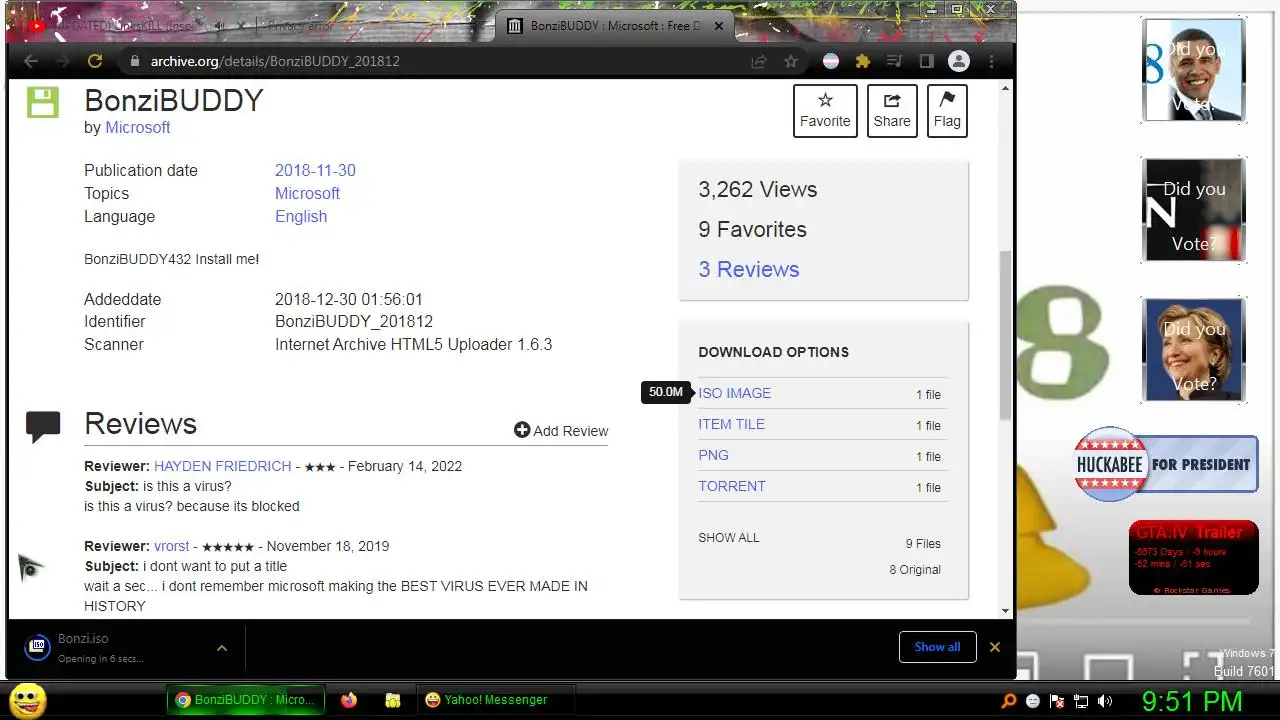Screen dimensions: 1280x720
Task: Bookmark this page with the star icon
Action: click(x=791, y=61)
